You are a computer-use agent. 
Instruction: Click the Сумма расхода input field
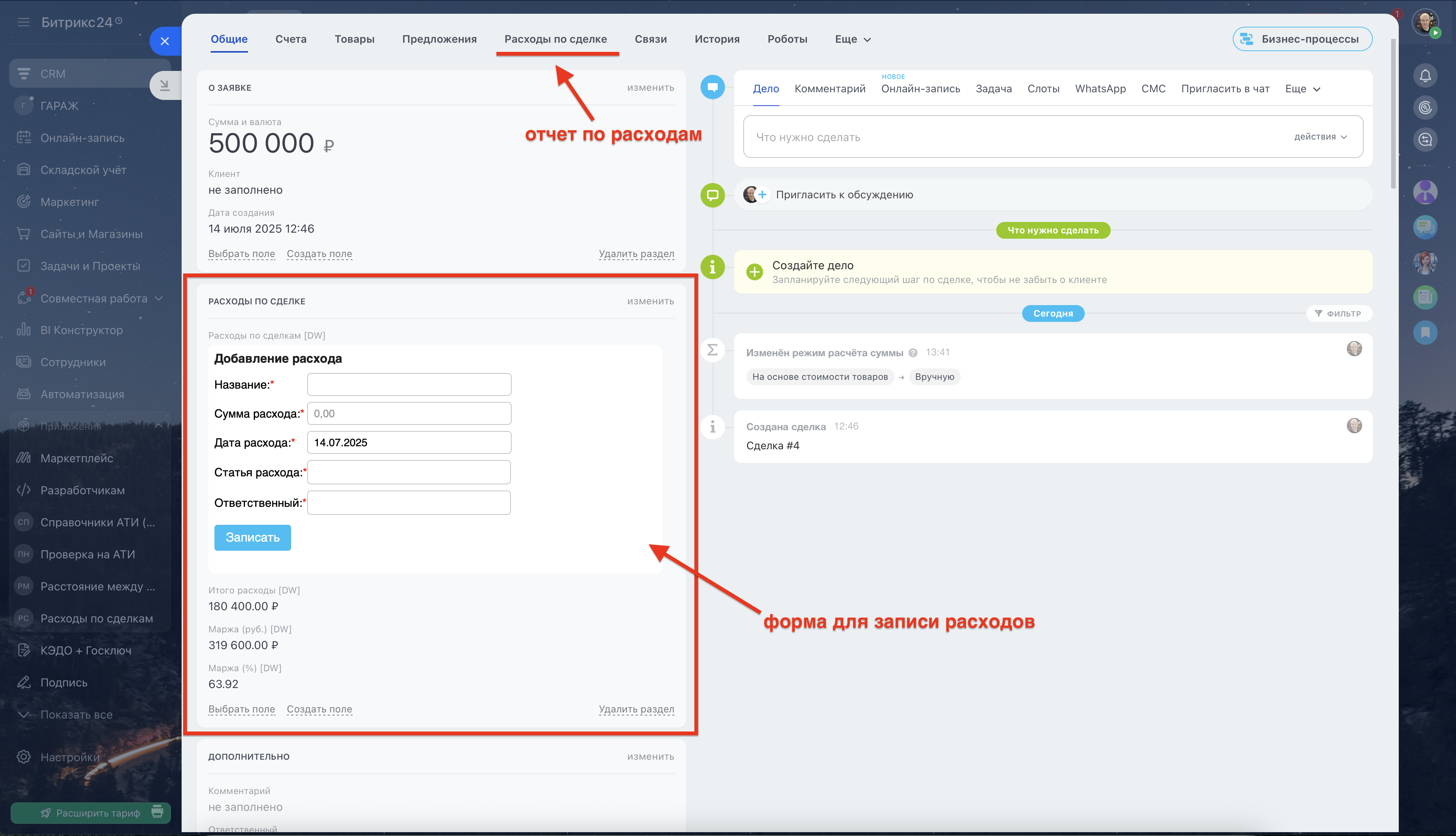(x=409, y=413)
